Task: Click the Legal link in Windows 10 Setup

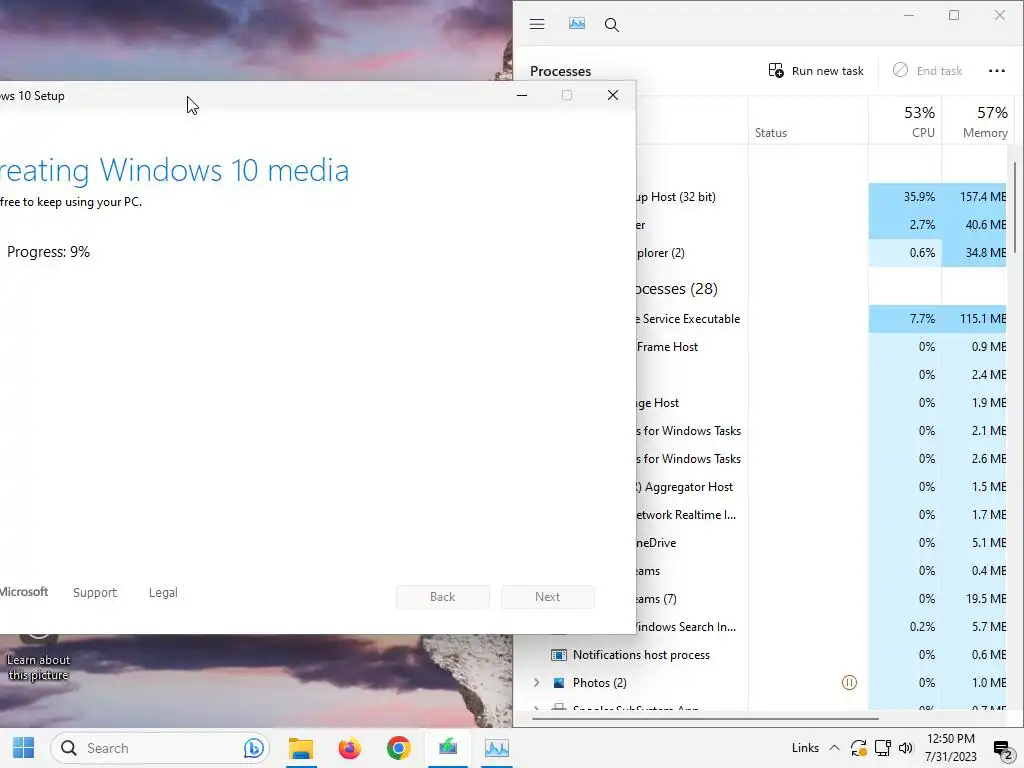Action: 163,592
